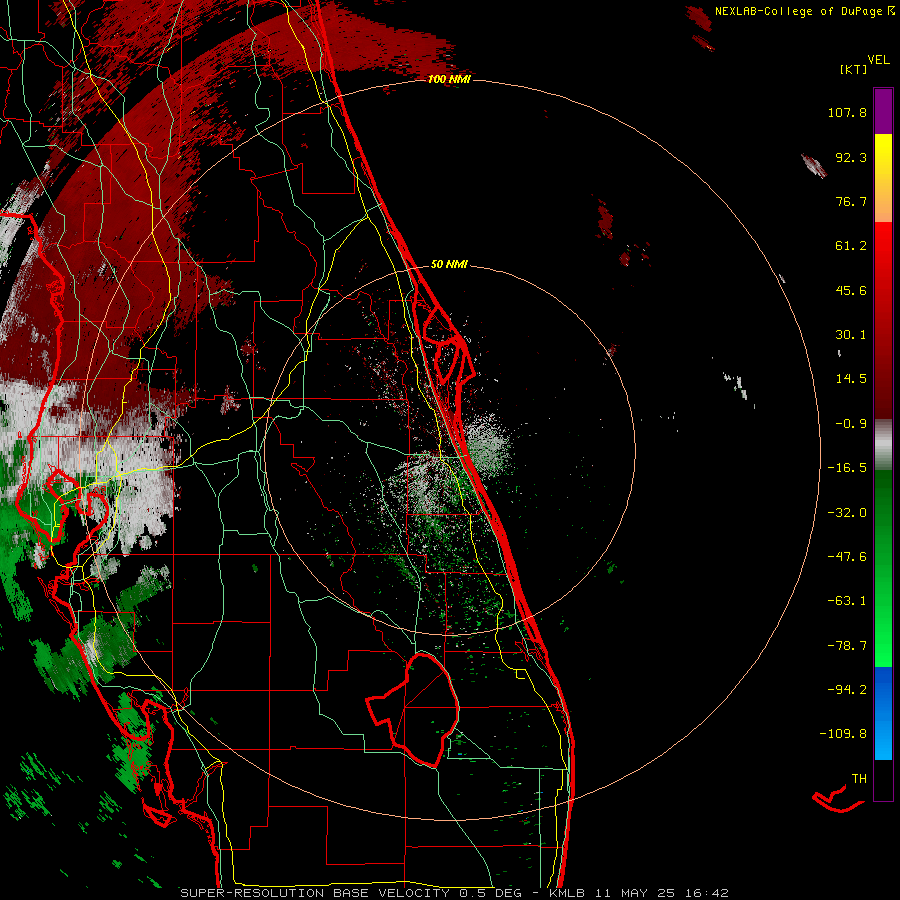The height and width of the screenshot is (900, 900).
Task: Click the [KT] units label
Action: [x=854, y=69]
